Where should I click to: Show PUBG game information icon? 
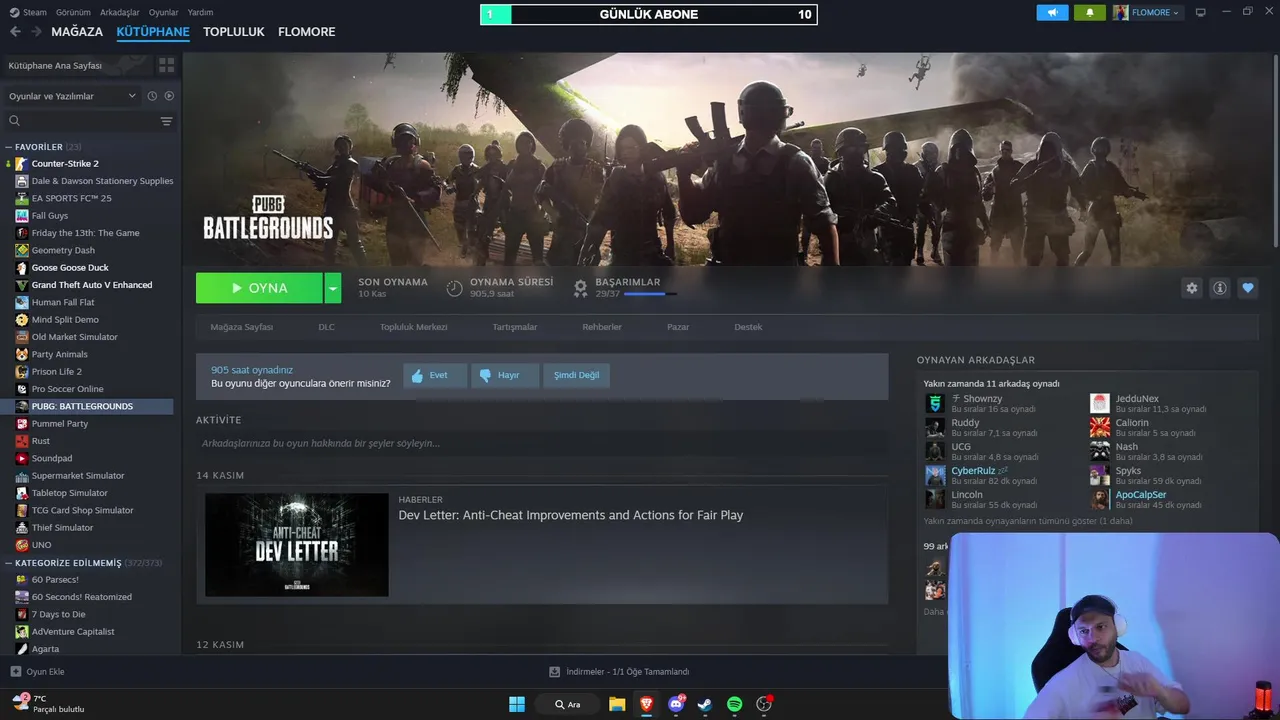[1219, 288]
